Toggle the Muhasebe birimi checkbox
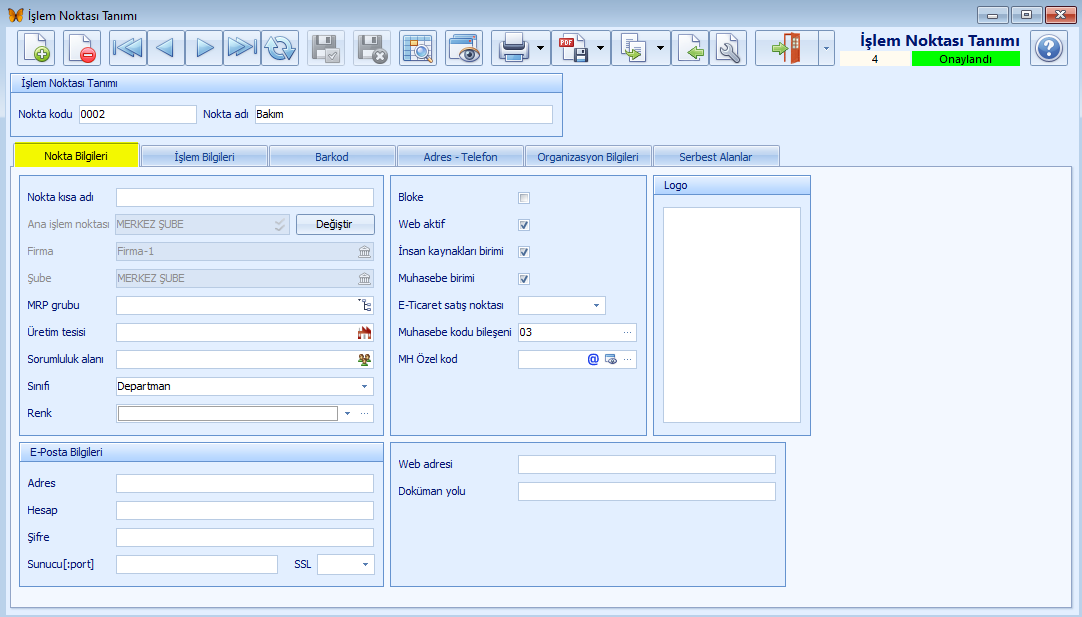 click(x=524, y=279)
